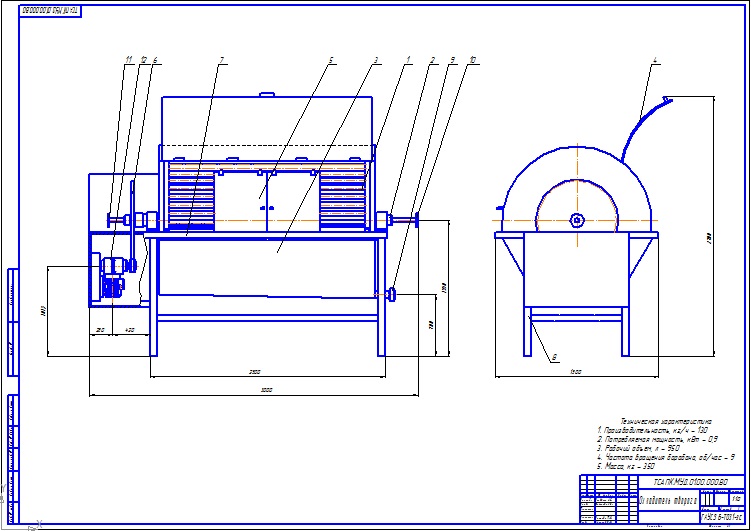The width and height of the screenshot is (751, 531).
Task: Select the hexagonal shaft end in side view
Action: pos(578,220)
